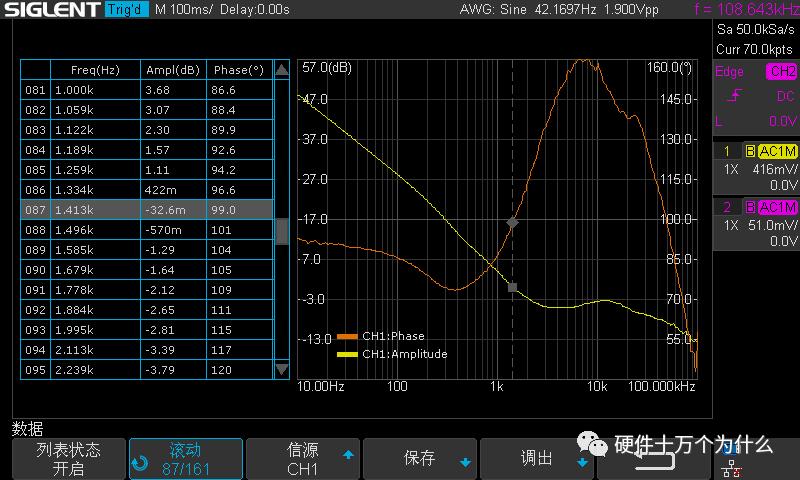The height and width of the screenshot is (480, 800).
Task: Click the AC1M coupling badge of channel 2
Action: click(x=777, y=207)
